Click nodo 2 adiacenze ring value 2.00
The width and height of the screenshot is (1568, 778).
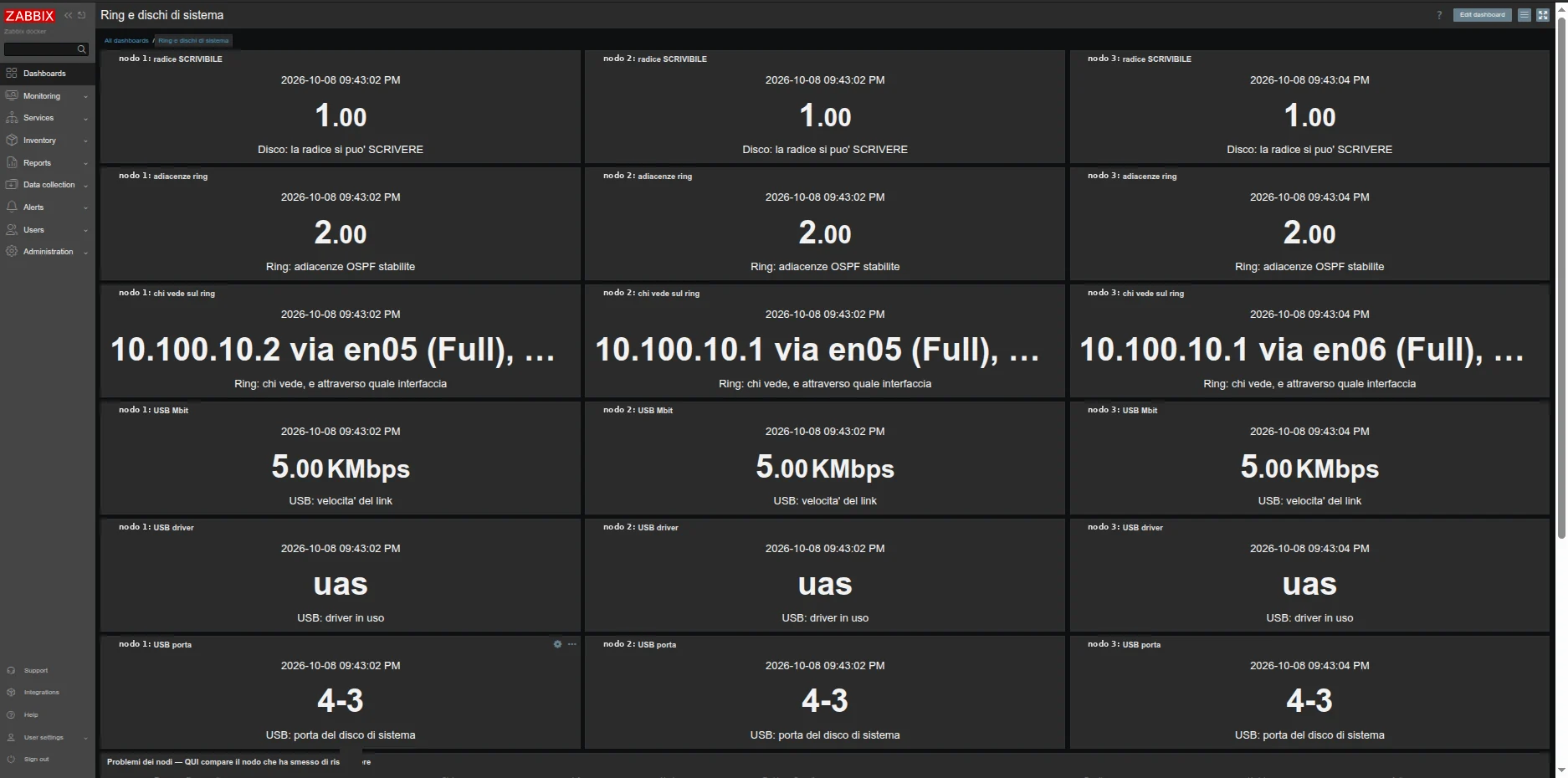coord(825,233)
